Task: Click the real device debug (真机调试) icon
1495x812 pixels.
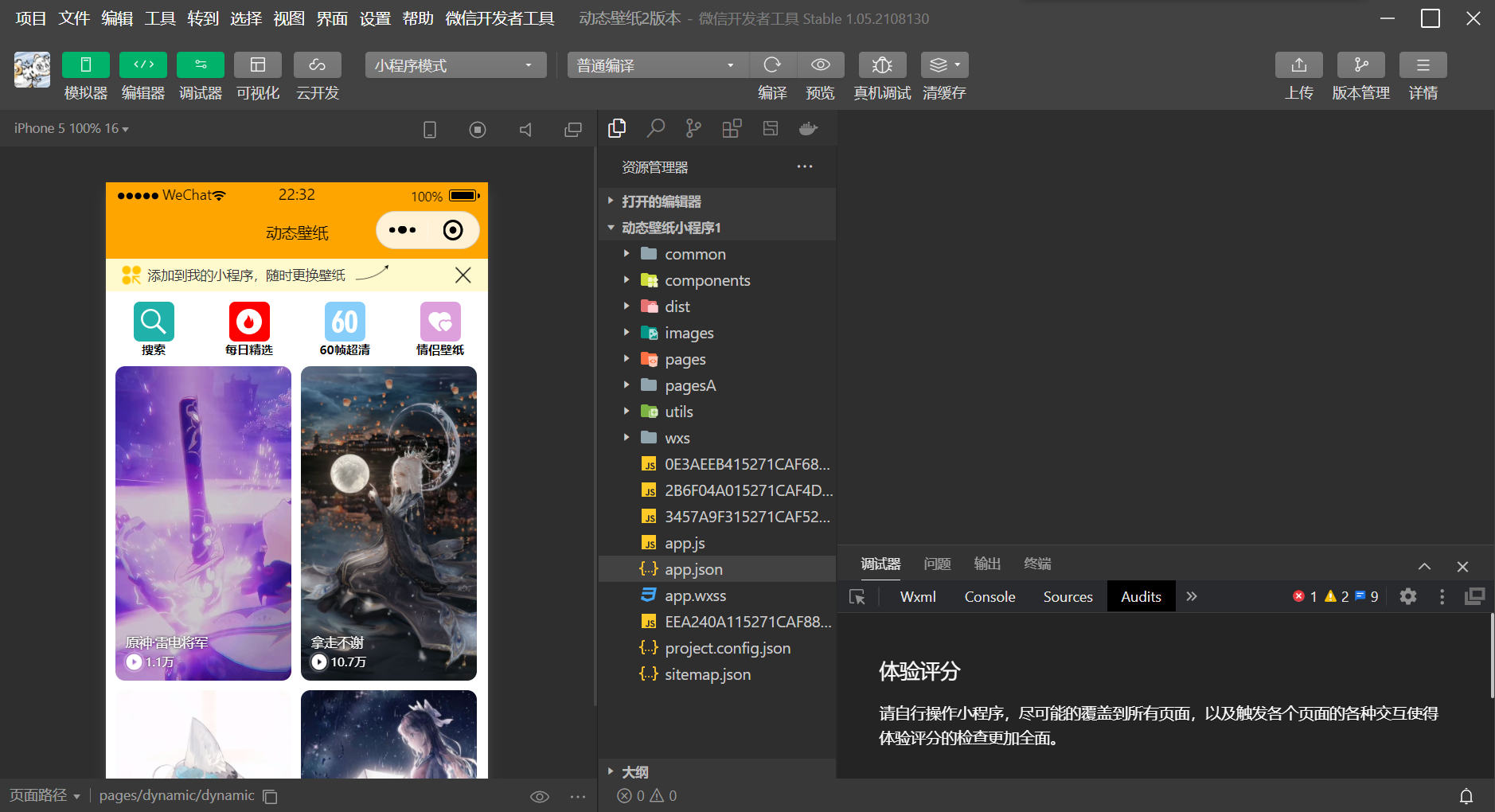Action: click(x=882, y=65)
